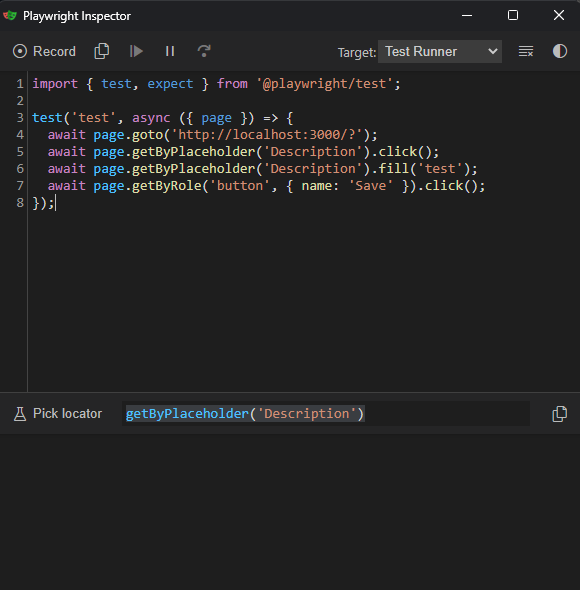Copy the locator with the bottom copy icon
This screenshot has width=580, height=590.
pos(559,414)
